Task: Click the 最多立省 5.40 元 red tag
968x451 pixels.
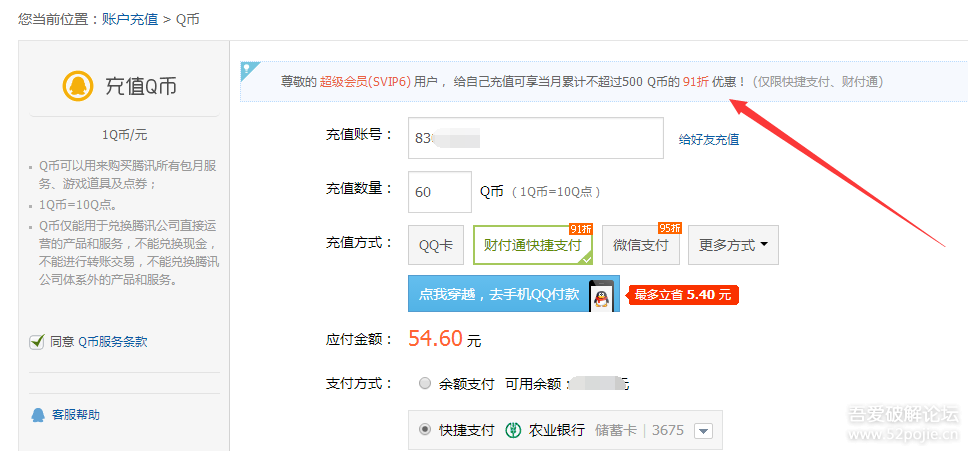Action: pos(683,295)
